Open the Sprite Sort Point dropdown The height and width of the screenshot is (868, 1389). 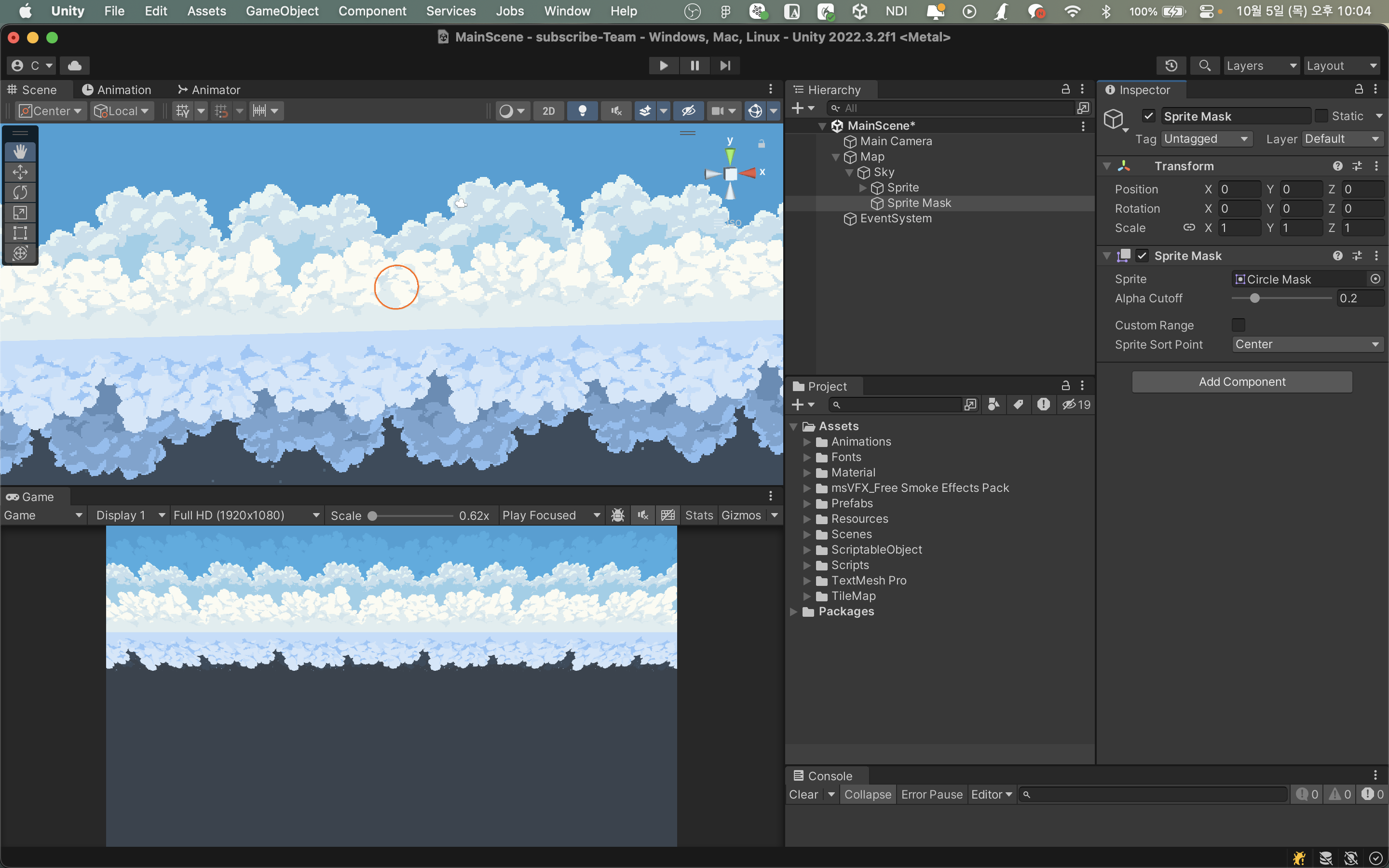point(1307,344)
